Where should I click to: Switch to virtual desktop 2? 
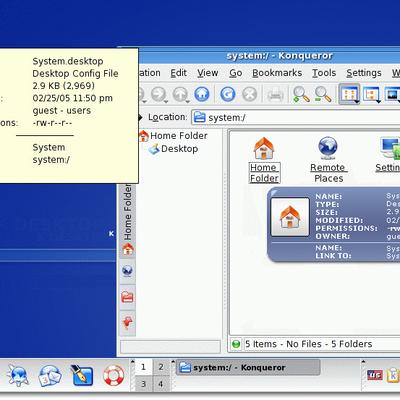[x=161, y=367]
